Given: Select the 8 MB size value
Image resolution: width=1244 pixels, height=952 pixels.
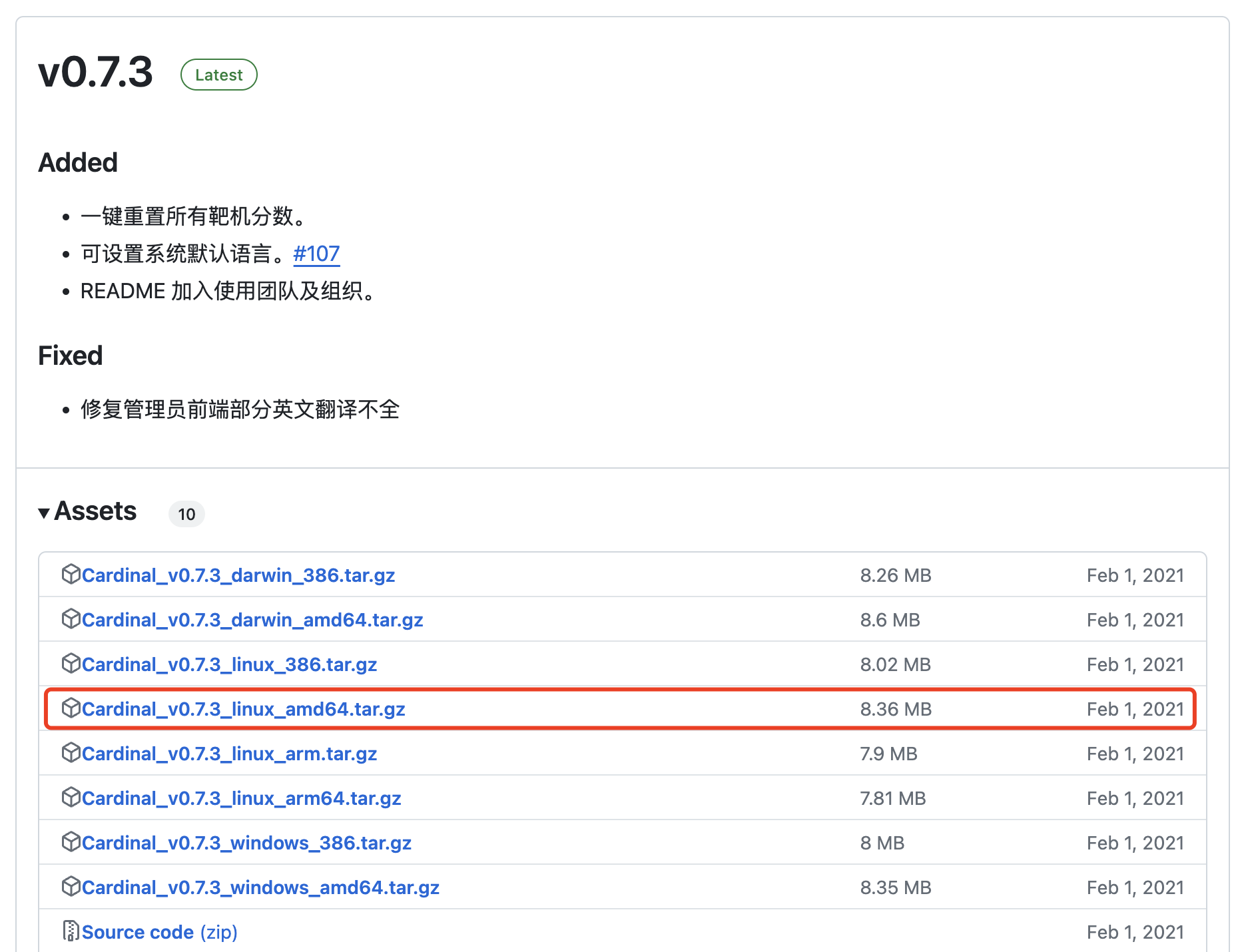Looking at the screenshot, I should [x=882, y=843].
